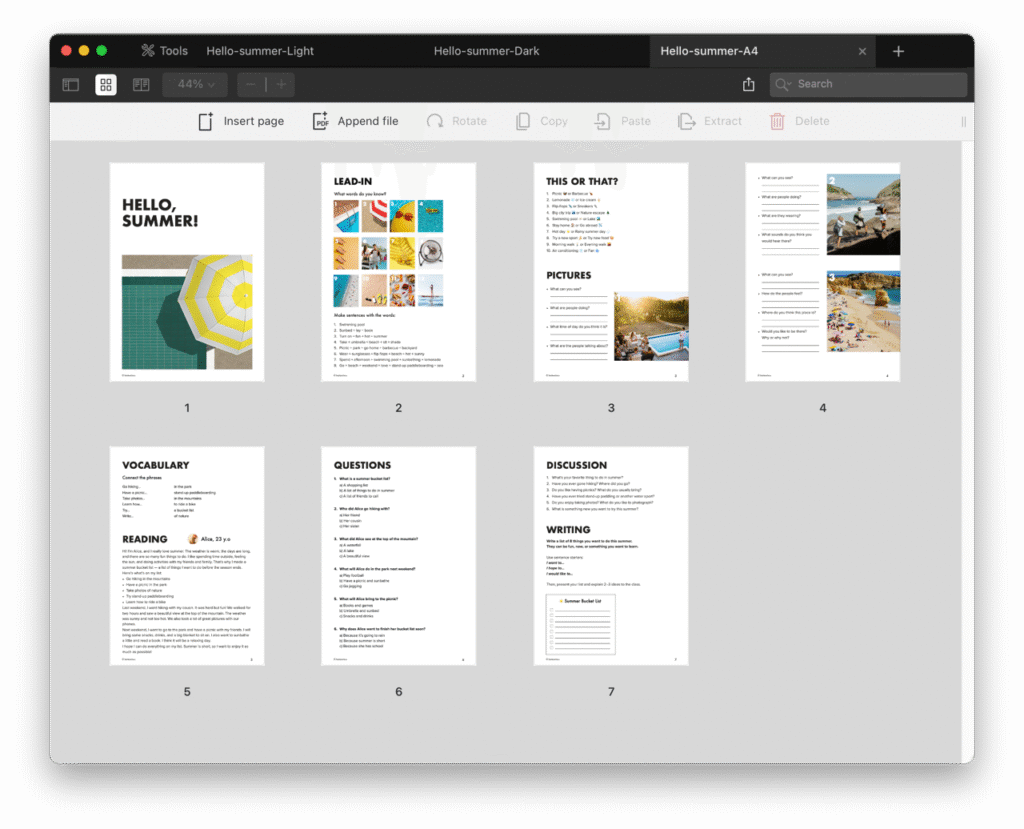This screenshot has height=829, width=1024.
Task: Click the Delete trash icon
Action: (777, 121)
